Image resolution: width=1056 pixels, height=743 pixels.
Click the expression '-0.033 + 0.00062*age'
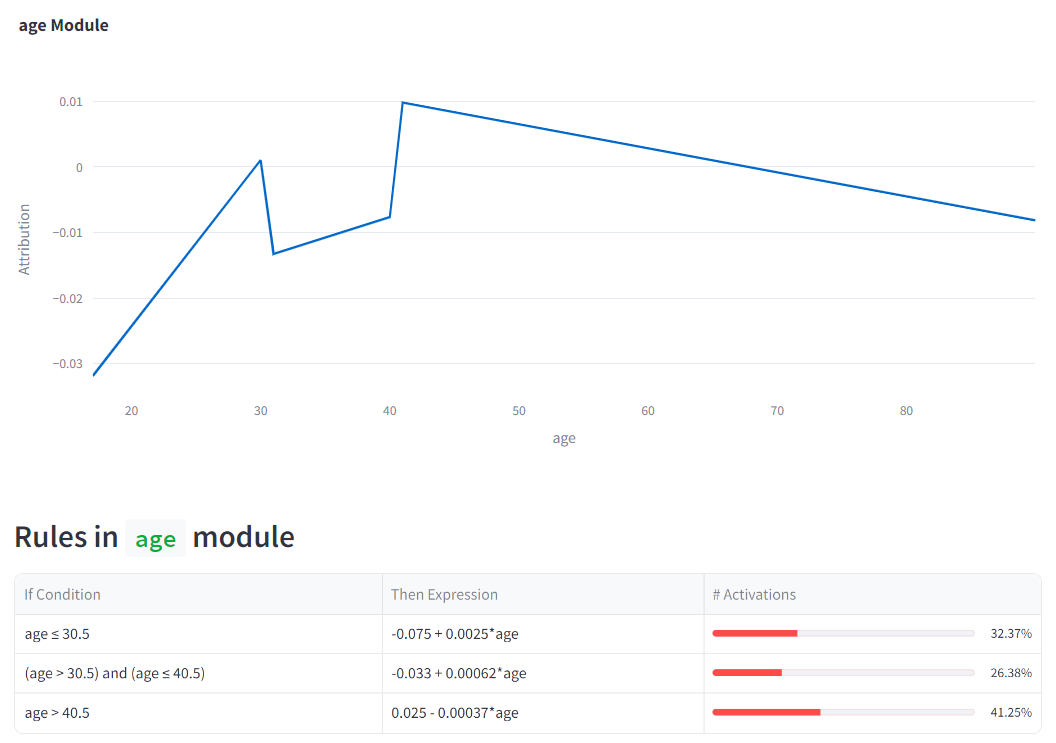459,673
